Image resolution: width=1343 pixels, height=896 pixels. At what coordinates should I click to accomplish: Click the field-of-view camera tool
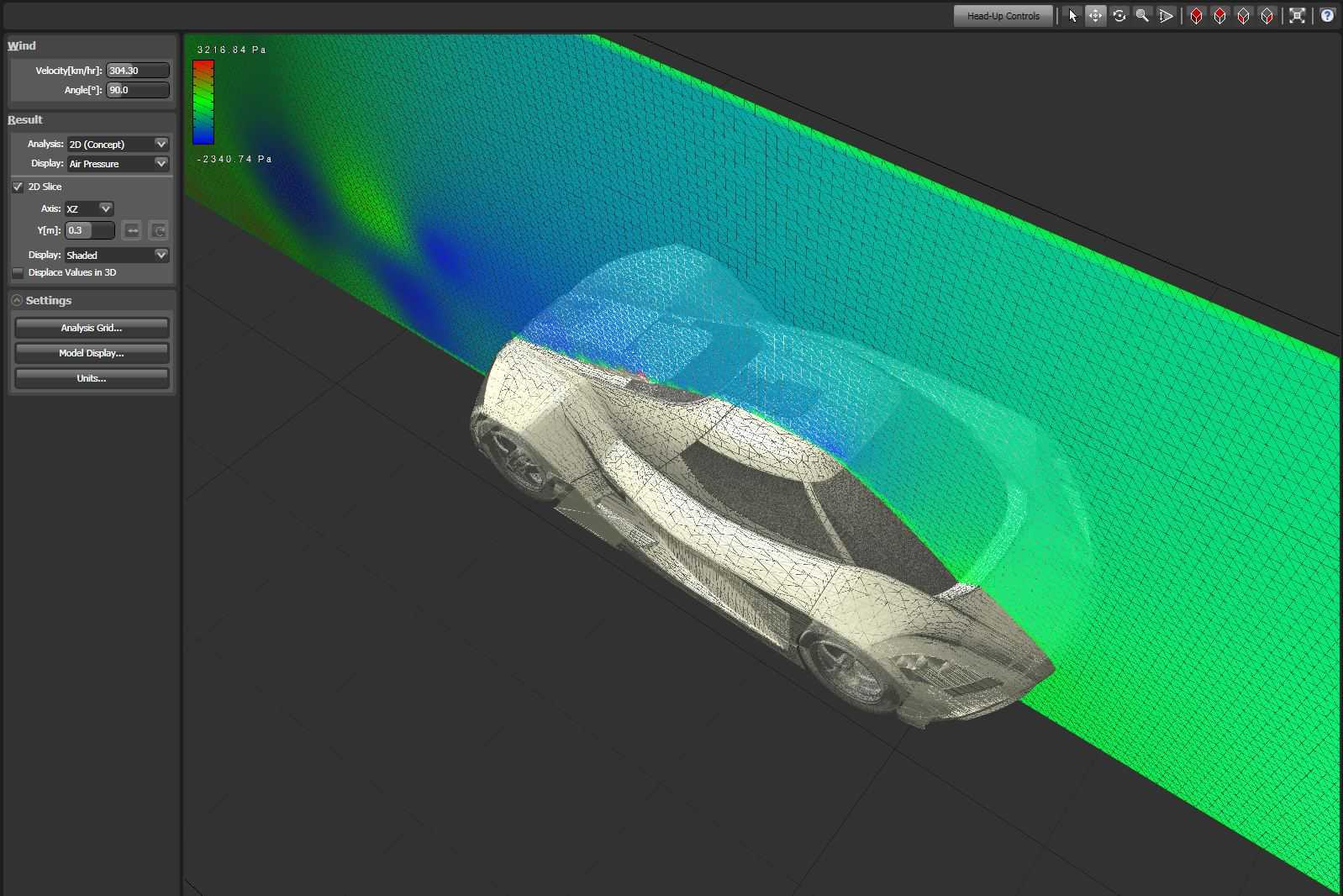coord(1166,16)
